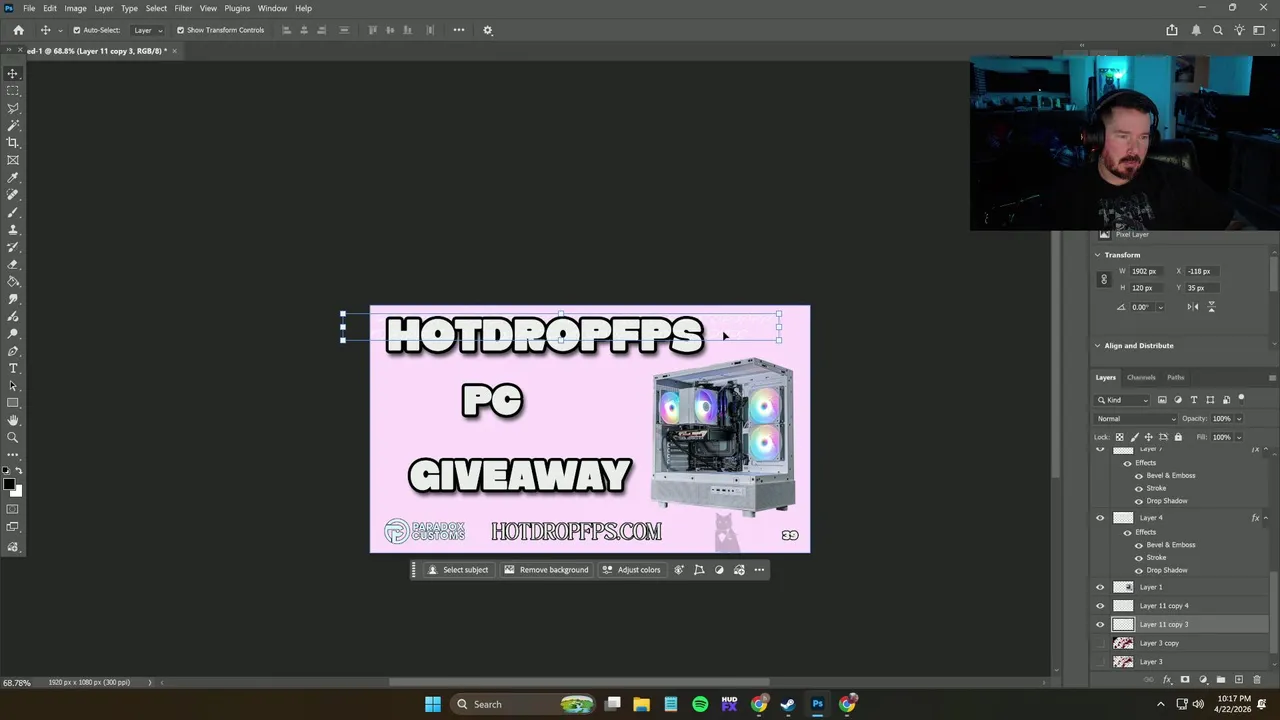The height and width of the screenshot is (720, 1280).
Task: Open the Opacity slider dropdown arrow
Action: [x=1239, y=419]
